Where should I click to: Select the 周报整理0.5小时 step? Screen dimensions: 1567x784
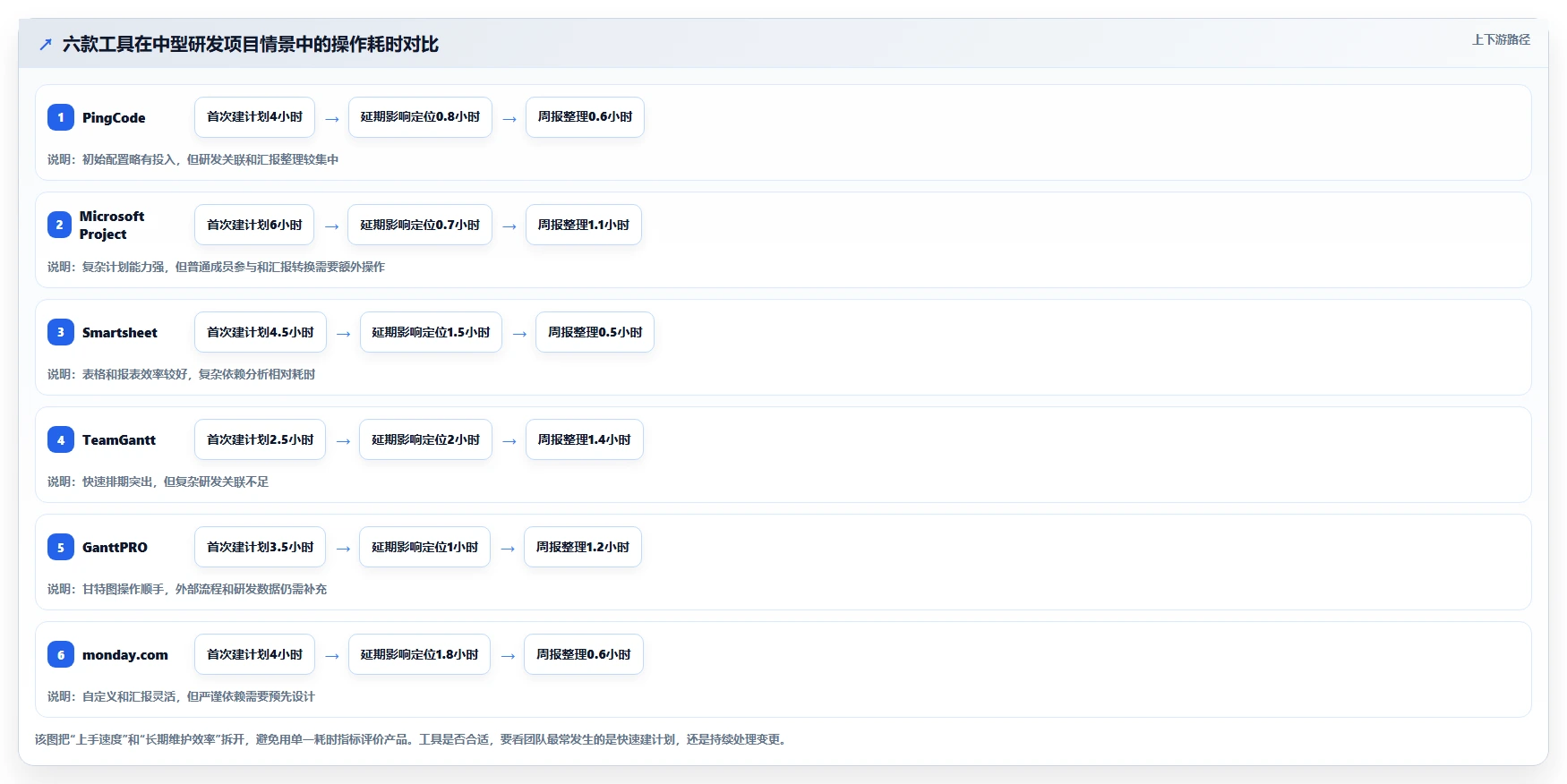(595, 332)
